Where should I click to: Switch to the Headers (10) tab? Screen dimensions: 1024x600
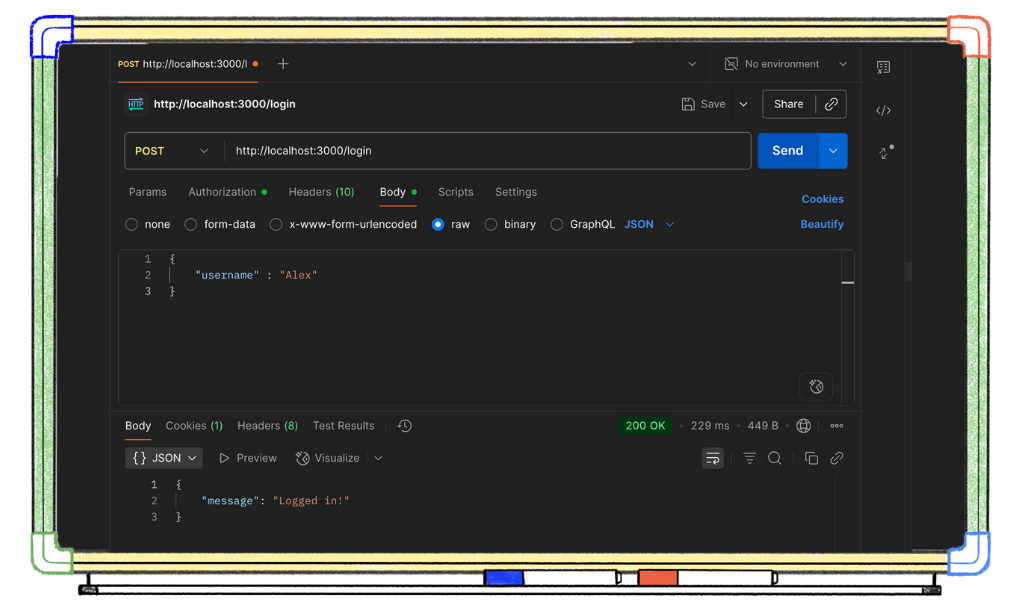point(321,192)
